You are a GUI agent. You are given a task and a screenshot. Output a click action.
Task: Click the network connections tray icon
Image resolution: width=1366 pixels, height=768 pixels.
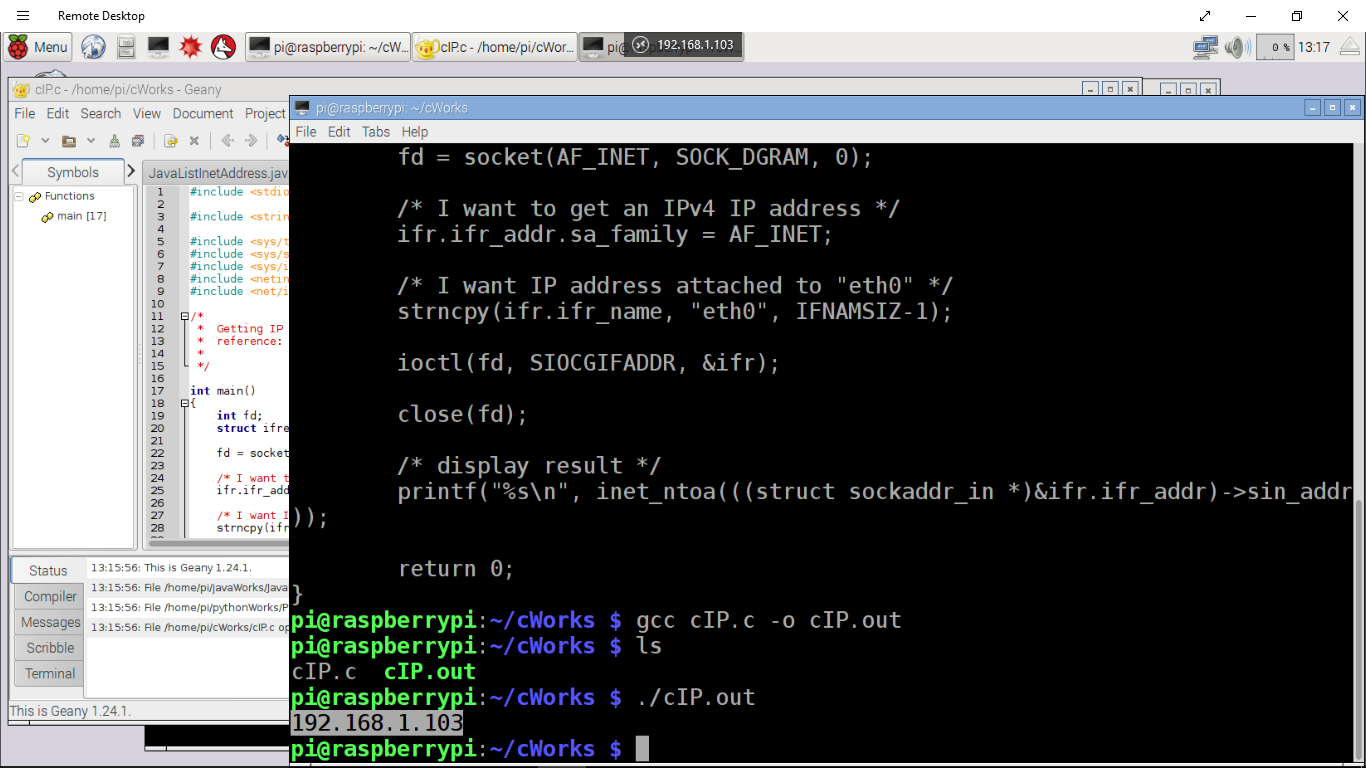coord(1205,47)
